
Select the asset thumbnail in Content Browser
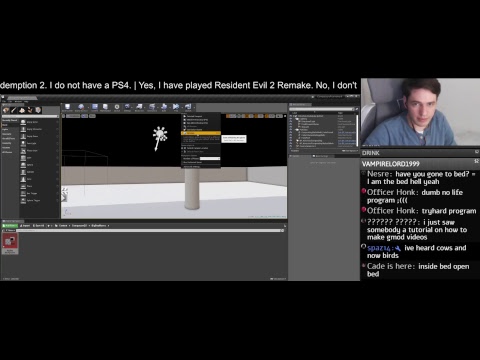coord(10,243)
